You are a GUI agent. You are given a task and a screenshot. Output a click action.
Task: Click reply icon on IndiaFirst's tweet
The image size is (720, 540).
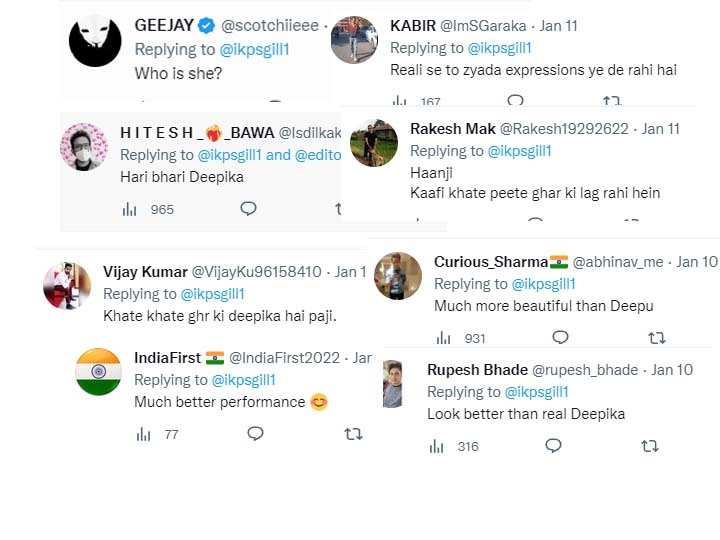point(255,434)
